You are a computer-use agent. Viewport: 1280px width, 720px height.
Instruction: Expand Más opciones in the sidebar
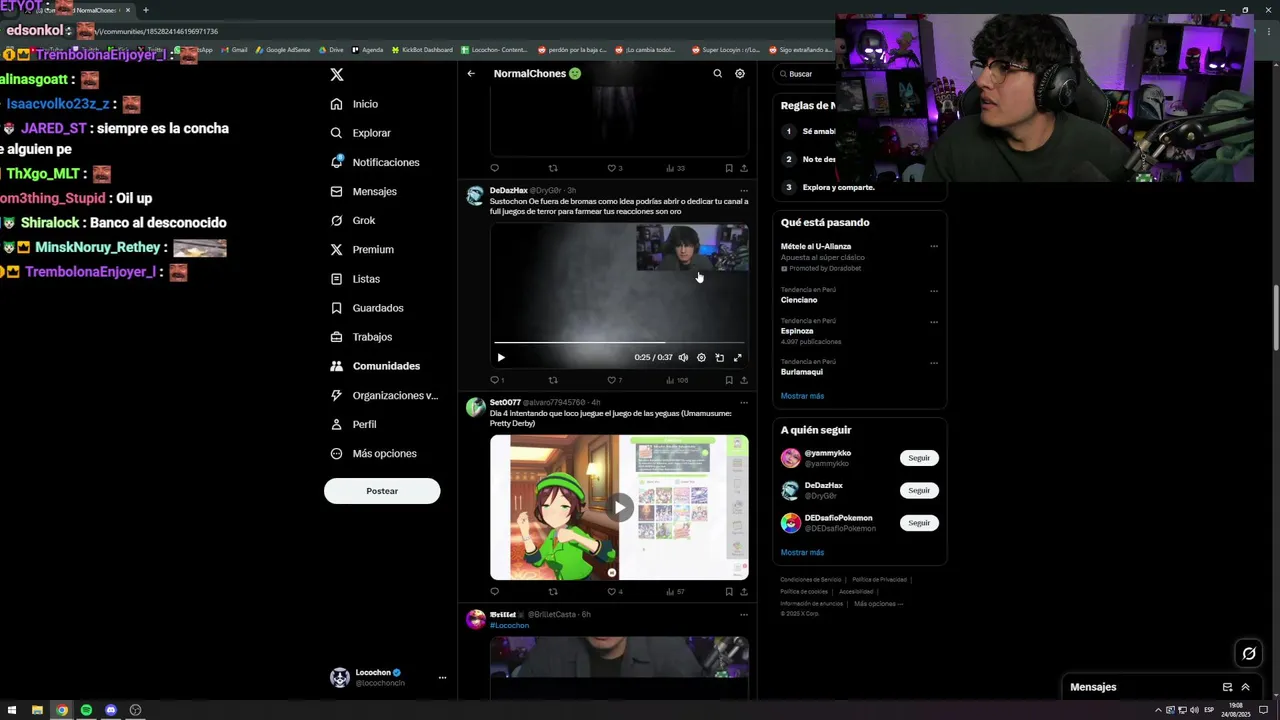373,453
